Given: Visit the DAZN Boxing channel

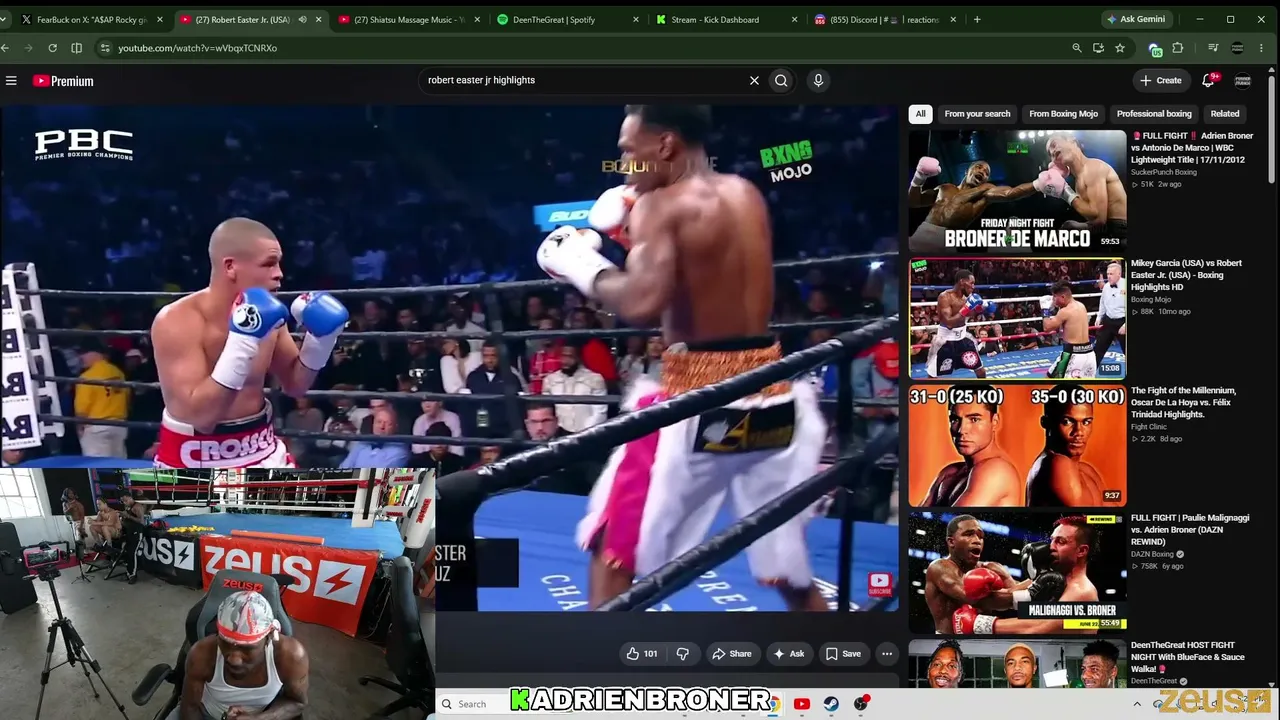Looking at the screenshot, I should pyautogui.click(x=1152, y=554).
